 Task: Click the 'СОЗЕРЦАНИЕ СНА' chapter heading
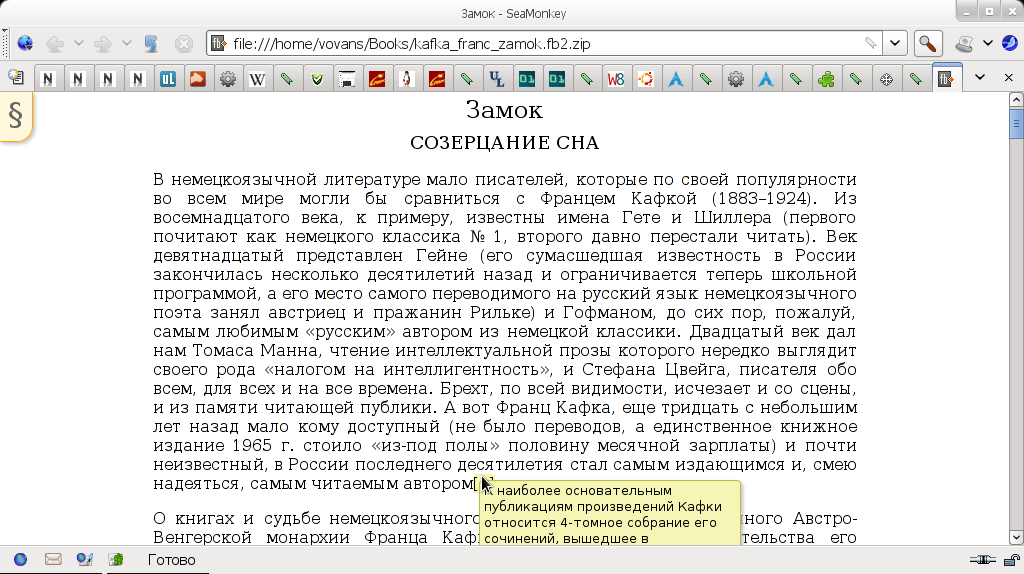coord(504,143)
